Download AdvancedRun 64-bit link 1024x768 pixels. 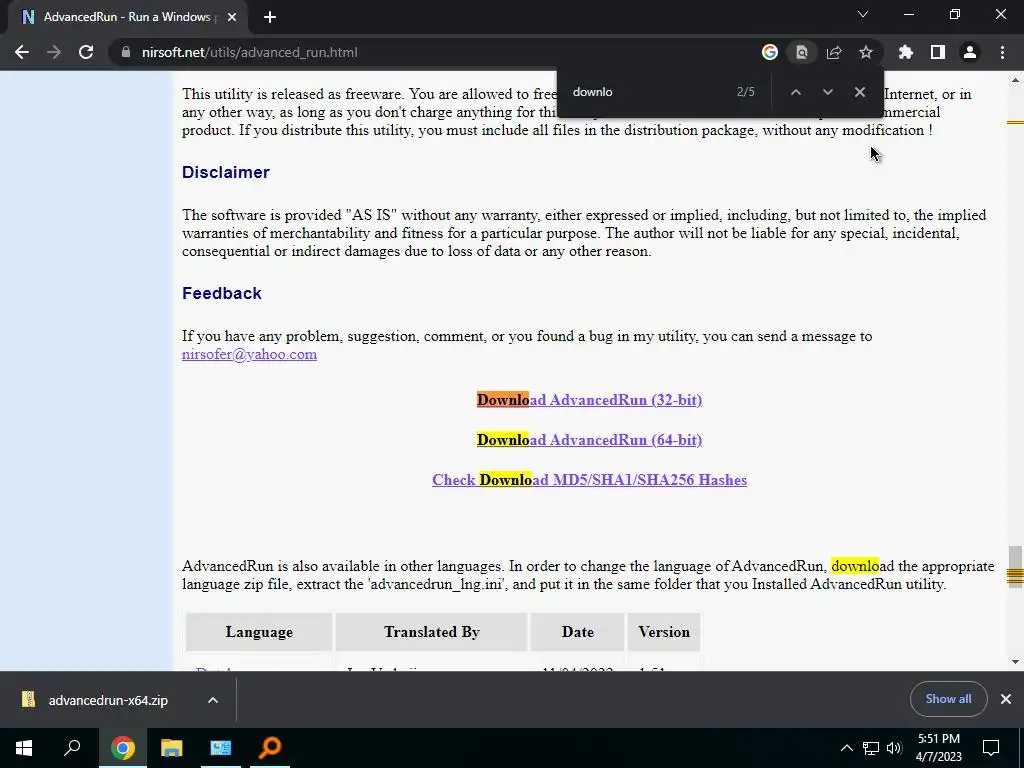point(589,440)
